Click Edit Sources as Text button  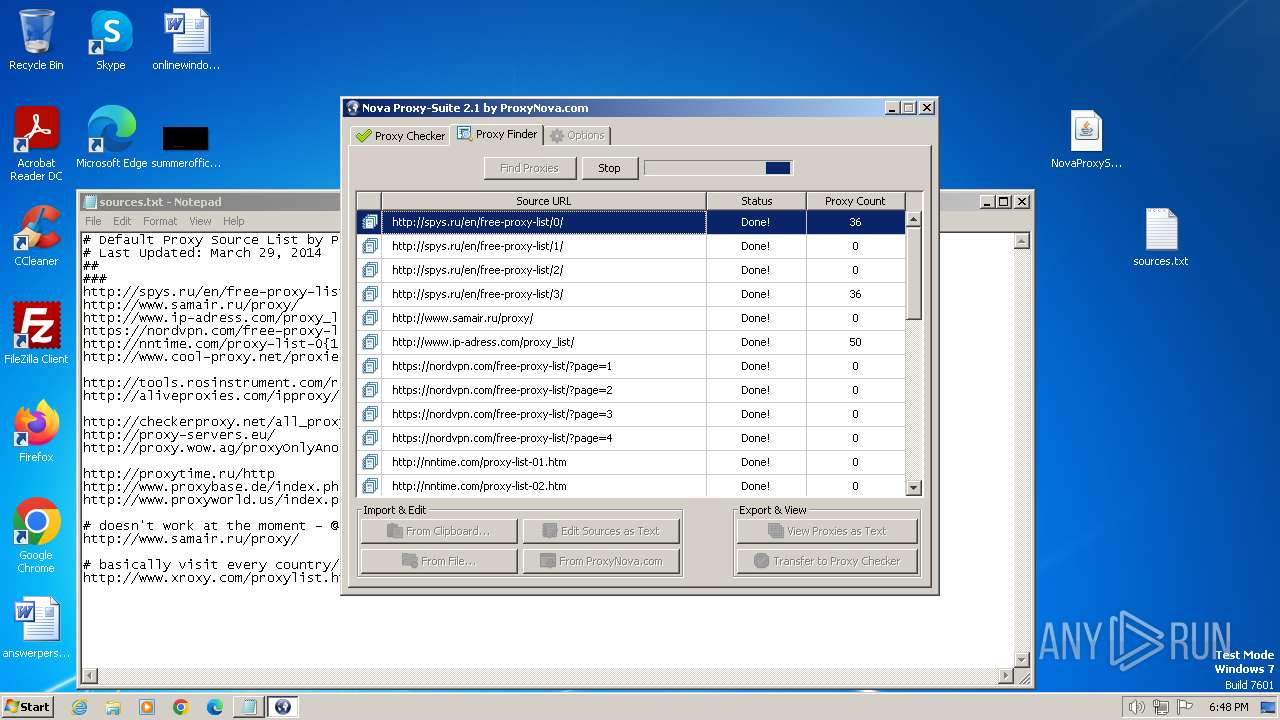(x=601, y=531)
